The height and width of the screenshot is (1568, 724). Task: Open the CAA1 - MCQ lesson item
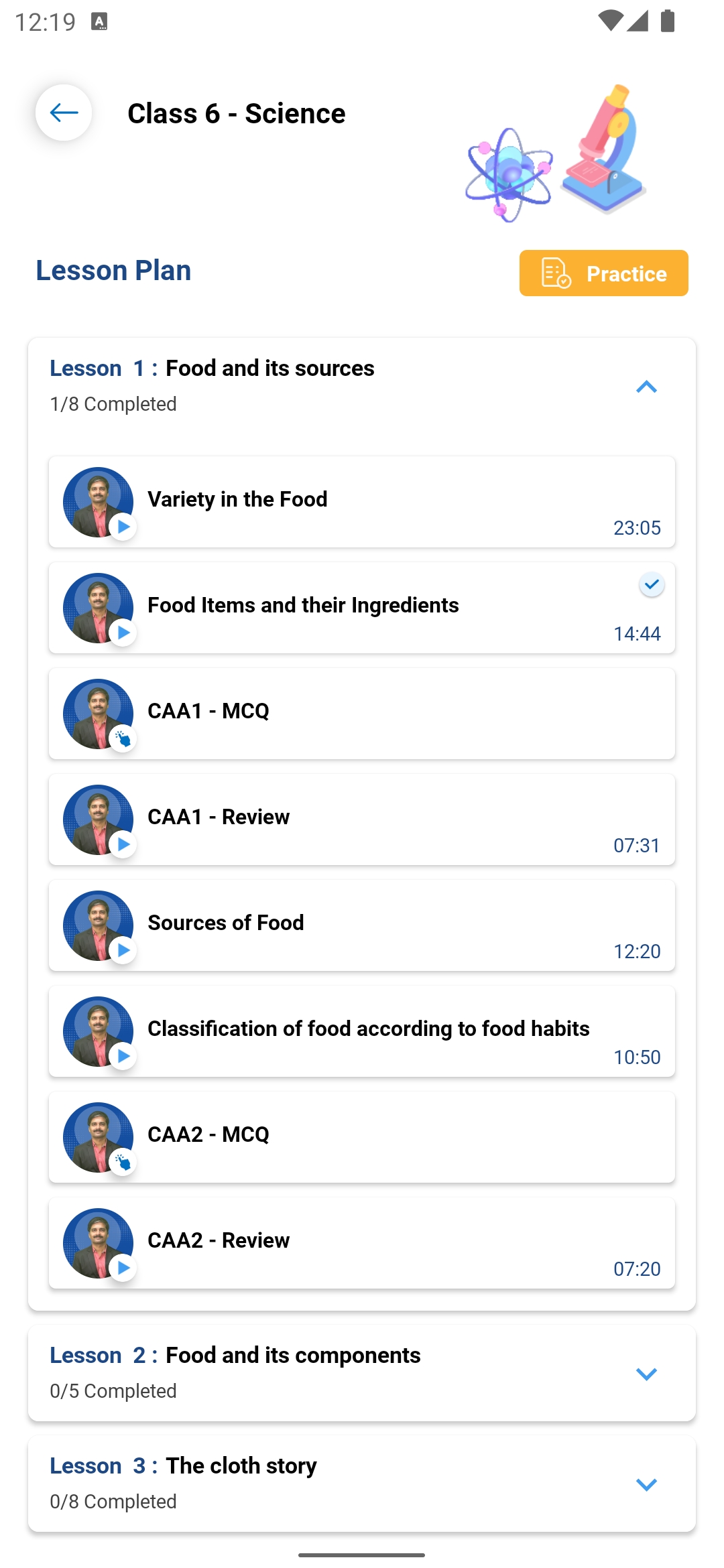coord(362,713)
